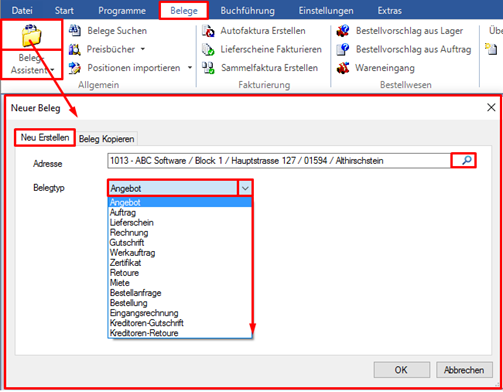The height and width of the screenshot is (392, 503).
Task: Click the Autofaktura Erstellen icon
Action: pos(208,31)
